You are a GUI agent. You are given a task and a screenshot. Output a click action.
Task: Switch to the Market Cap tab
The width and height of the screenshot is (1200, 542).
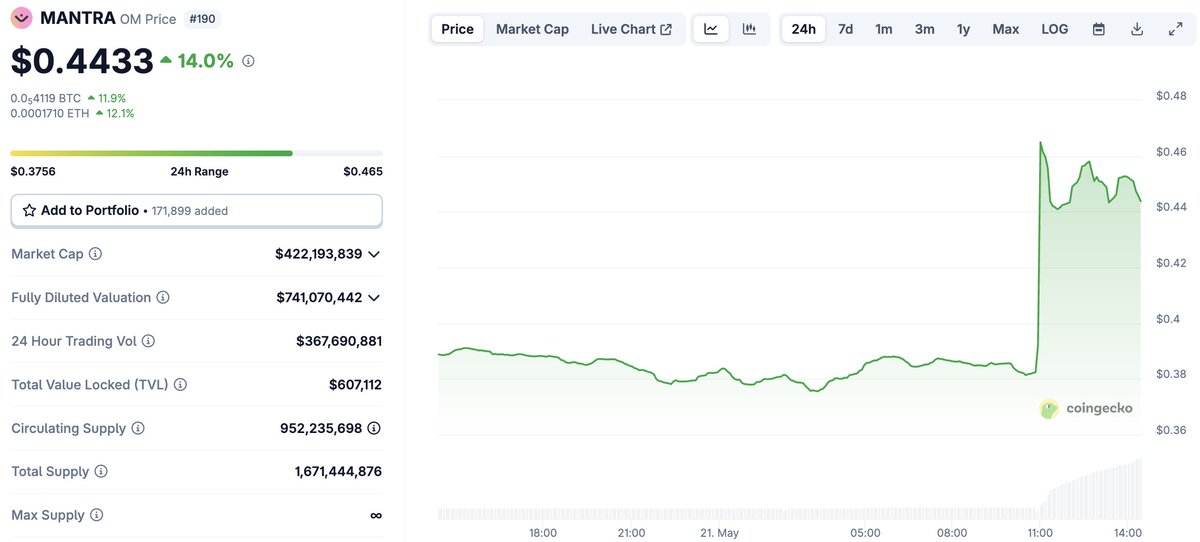(532, 29)
